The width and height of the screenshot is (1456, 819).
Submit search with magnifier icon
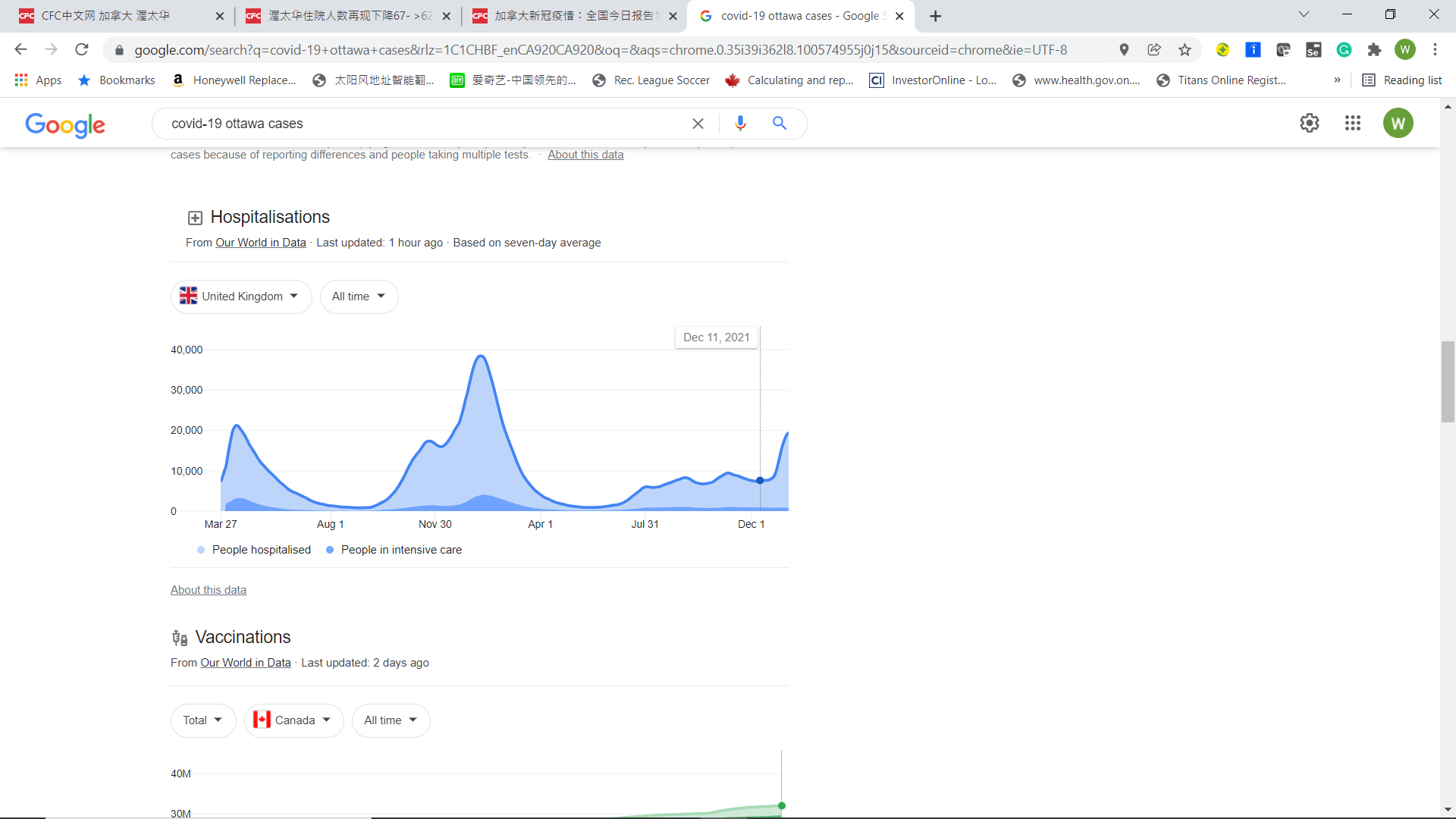pyautogui.click(x=779, y=123)
